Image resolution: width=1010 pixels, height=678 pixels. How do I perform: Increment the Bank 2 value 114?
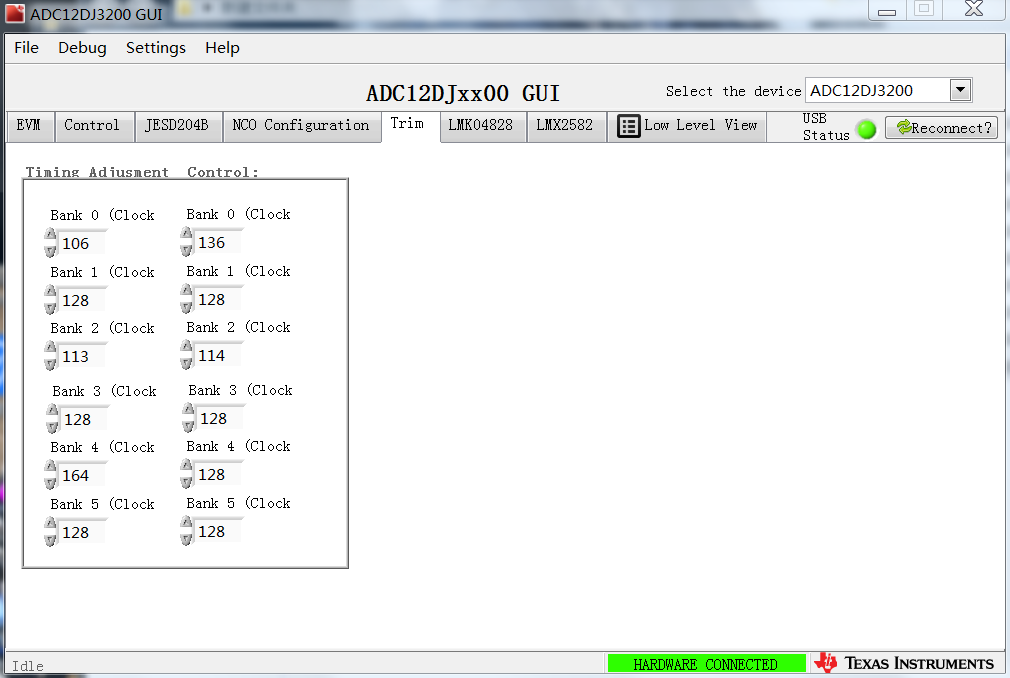(x=186, y=347)
